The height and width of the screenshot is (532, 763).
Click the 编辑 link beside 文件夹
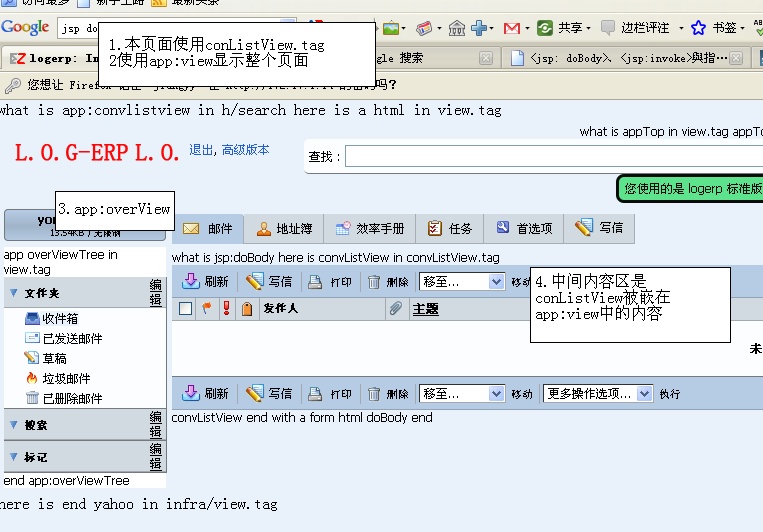click(x=156, y=293)
